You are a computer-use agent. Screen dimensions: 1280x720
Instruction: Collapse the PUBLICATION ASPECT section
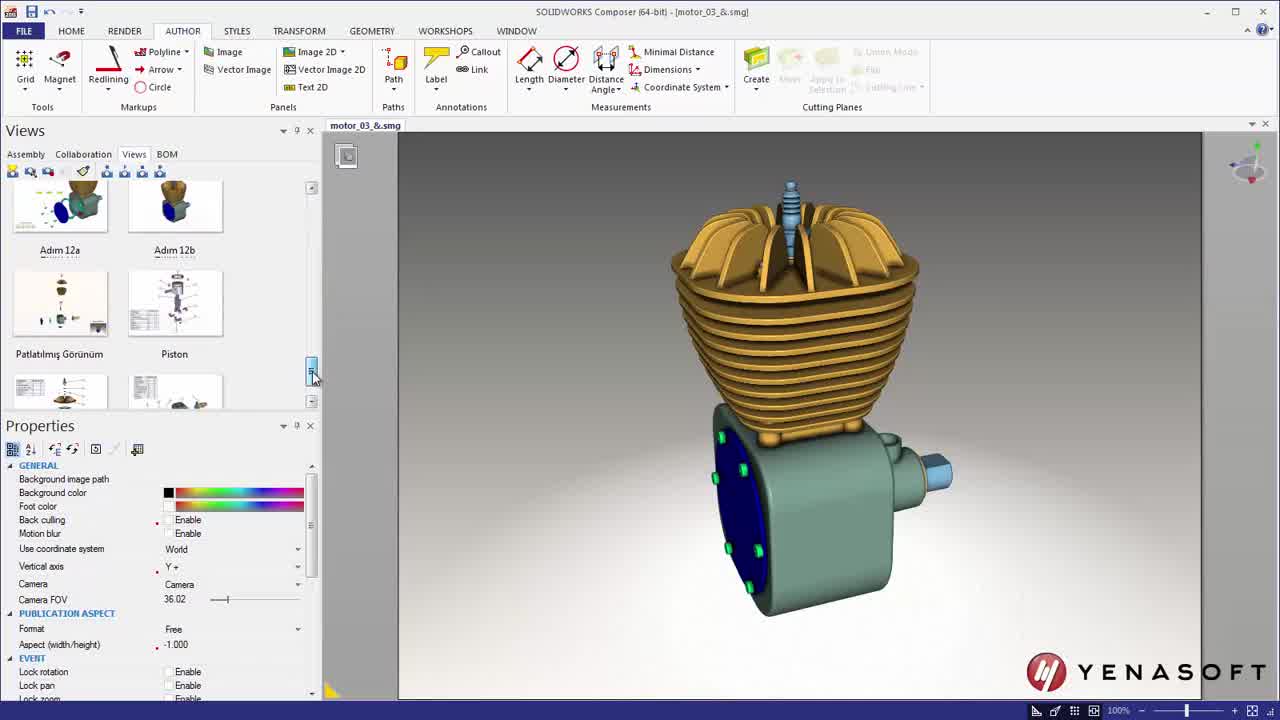(x=11, y=614)
